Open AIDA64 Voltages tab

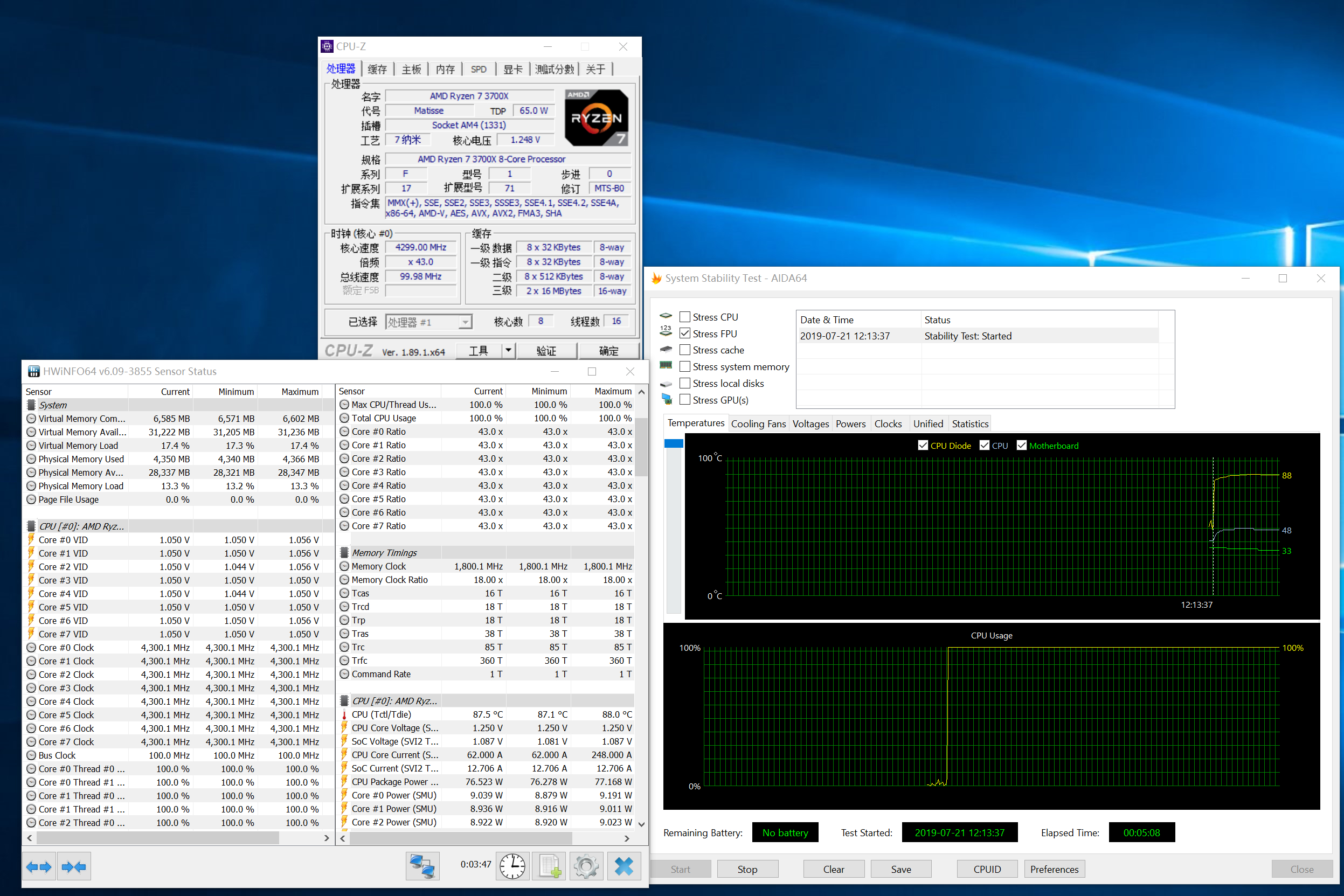point(810,423)
